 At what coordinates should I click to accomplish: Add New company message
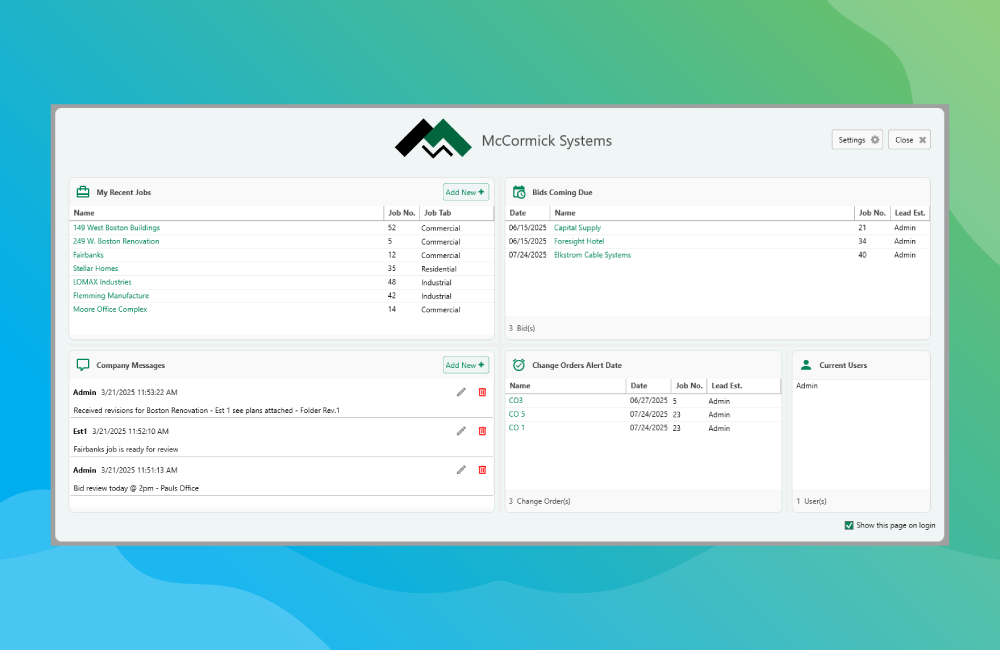465,365
